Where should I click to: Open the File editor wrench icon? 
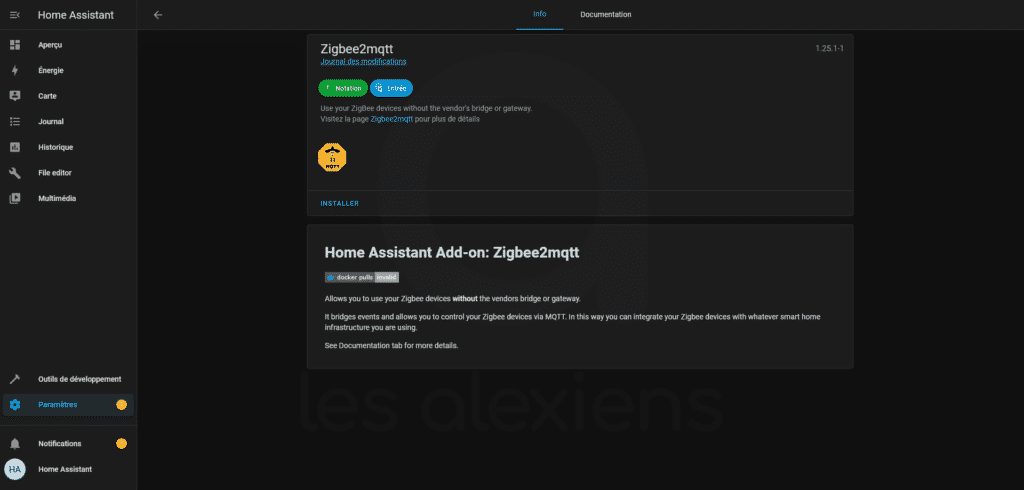point(15,172)
